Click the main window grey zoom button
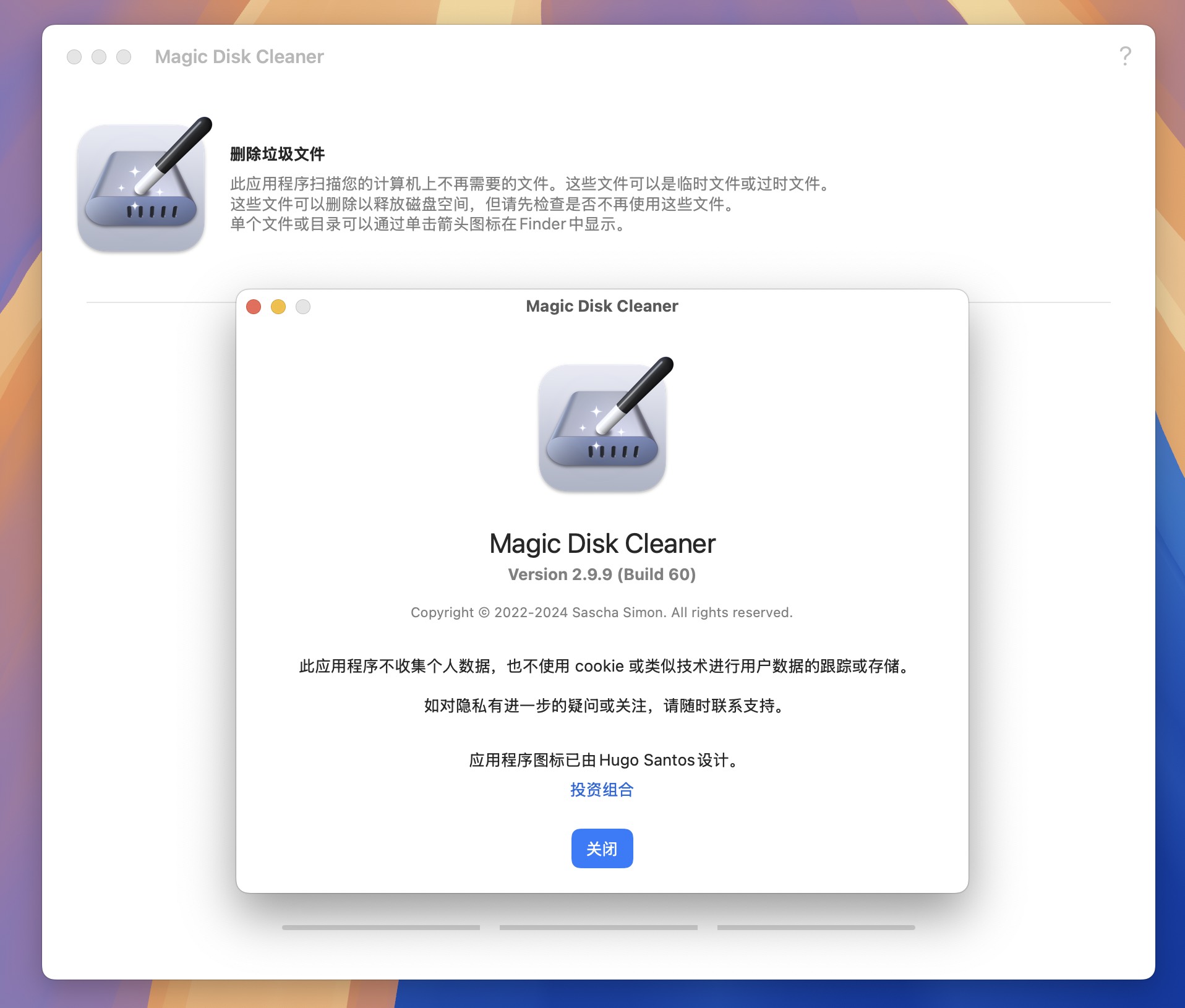Image resolution: width=1185 pixels, height=1008 pixels. click(124, 57)
